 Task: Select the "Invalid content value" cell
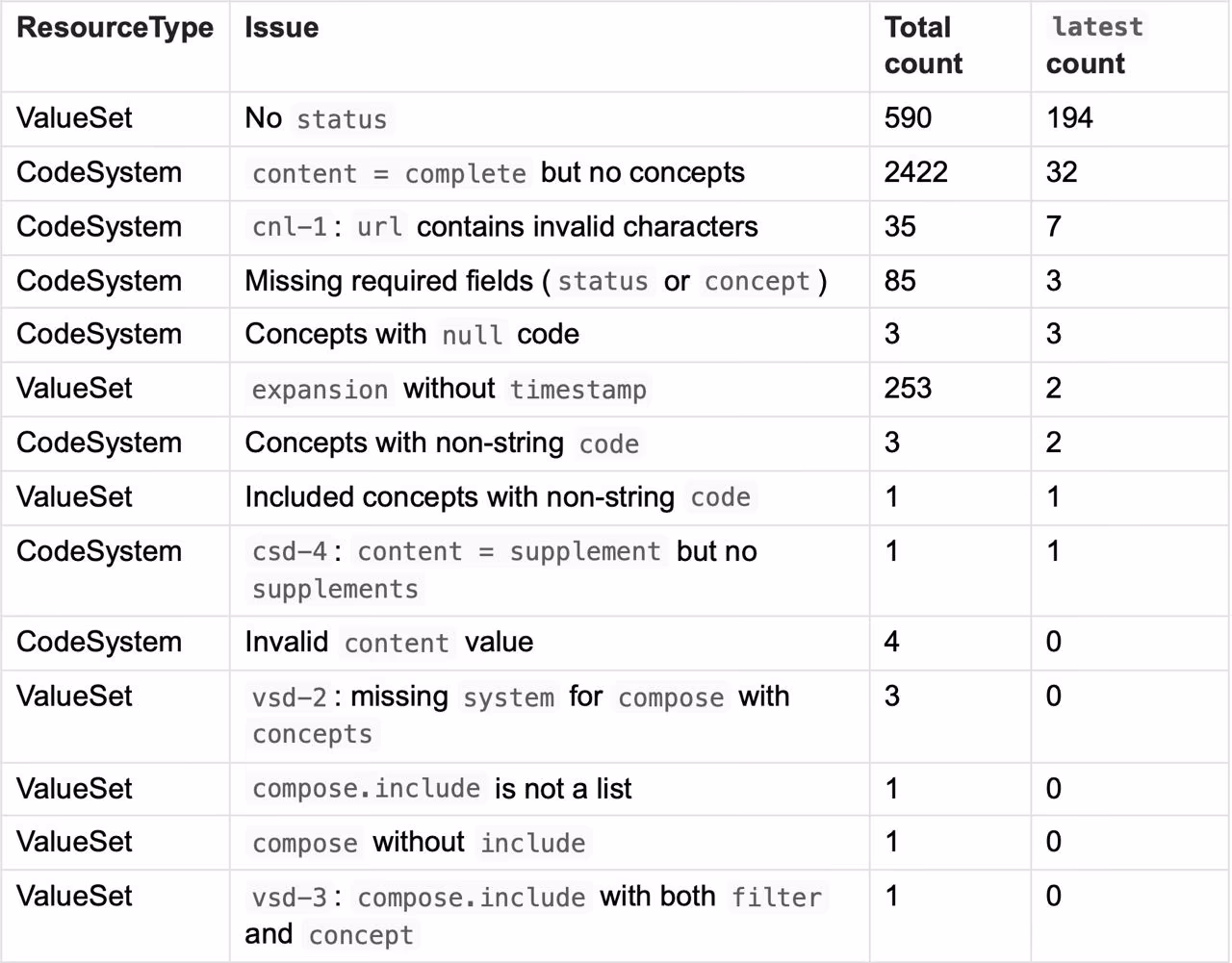tap(389, 642)
